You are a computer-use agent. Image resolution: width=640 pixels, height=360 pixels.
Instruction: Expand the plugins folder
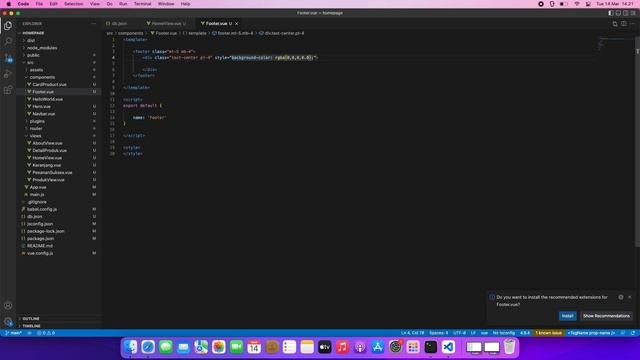click(x=37, y=121)
